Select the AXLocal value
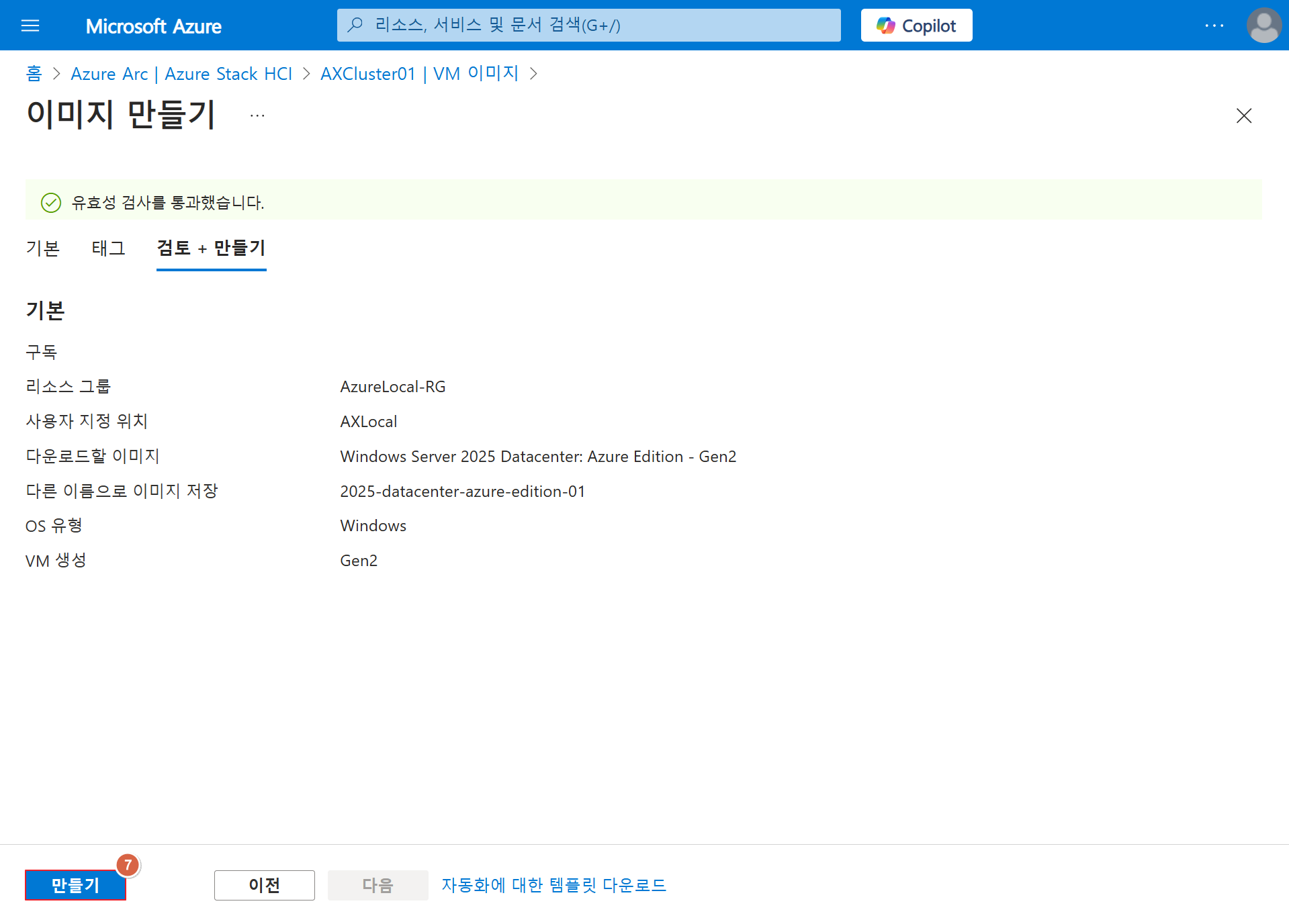1289x924 pixels. [x=369, y=421]
